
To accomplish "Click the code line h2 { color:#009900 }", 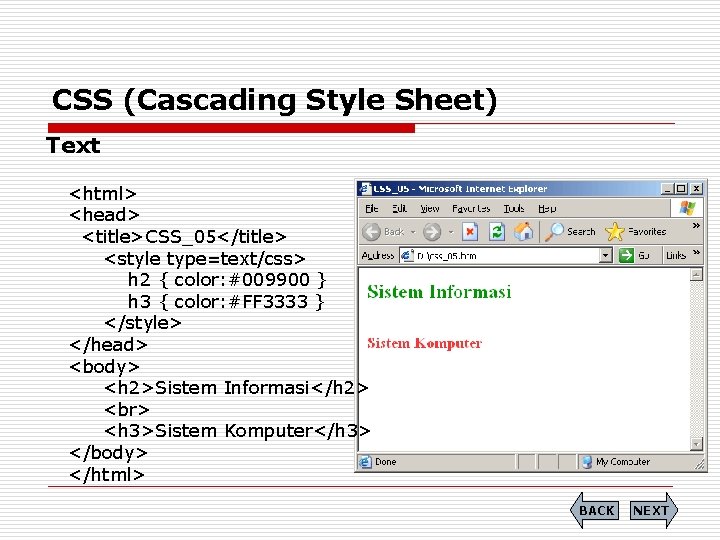I will 227,280.
